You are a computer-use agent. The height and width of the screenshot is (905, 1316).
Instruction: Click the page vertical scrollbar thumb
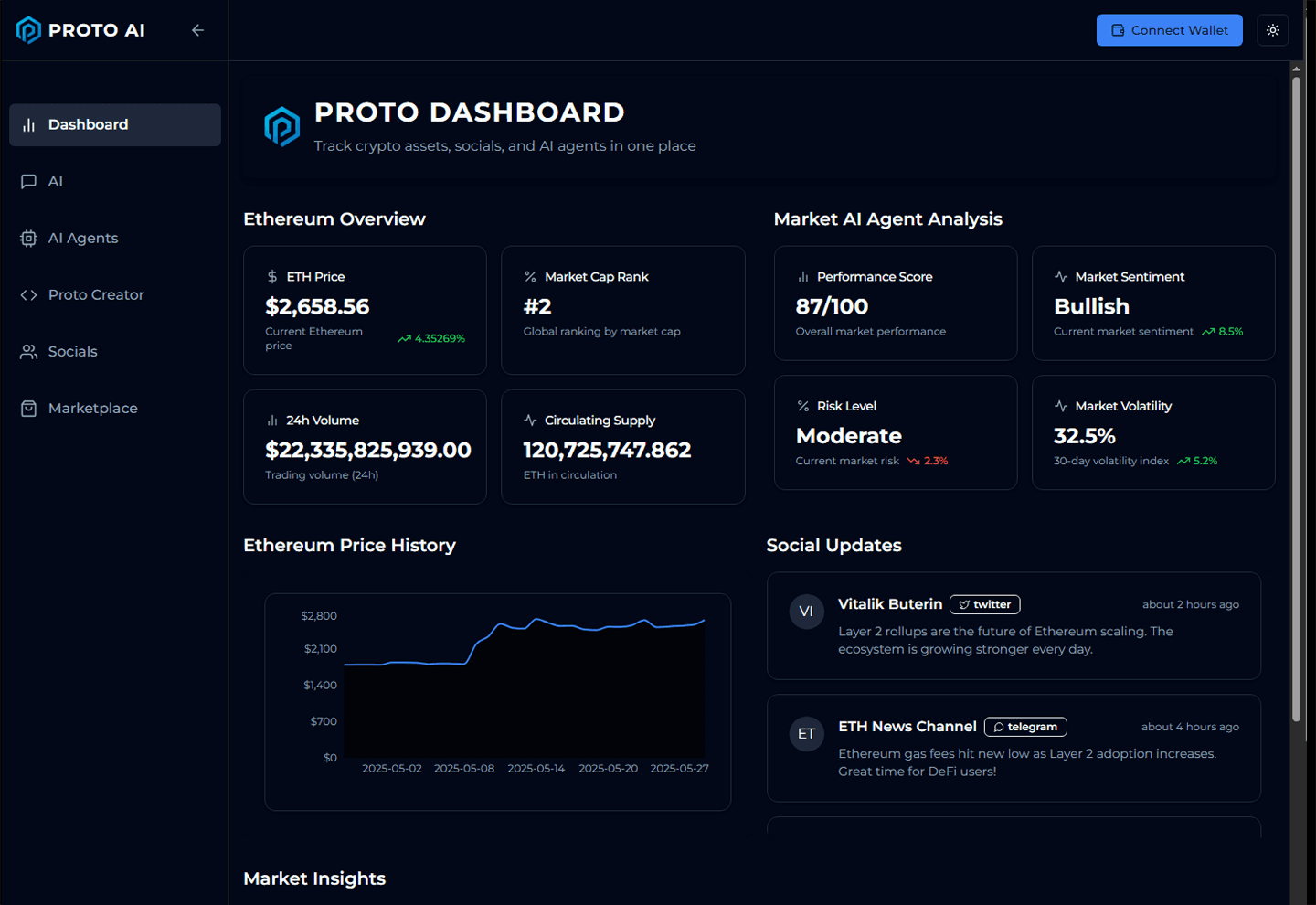pos(1296,399)
